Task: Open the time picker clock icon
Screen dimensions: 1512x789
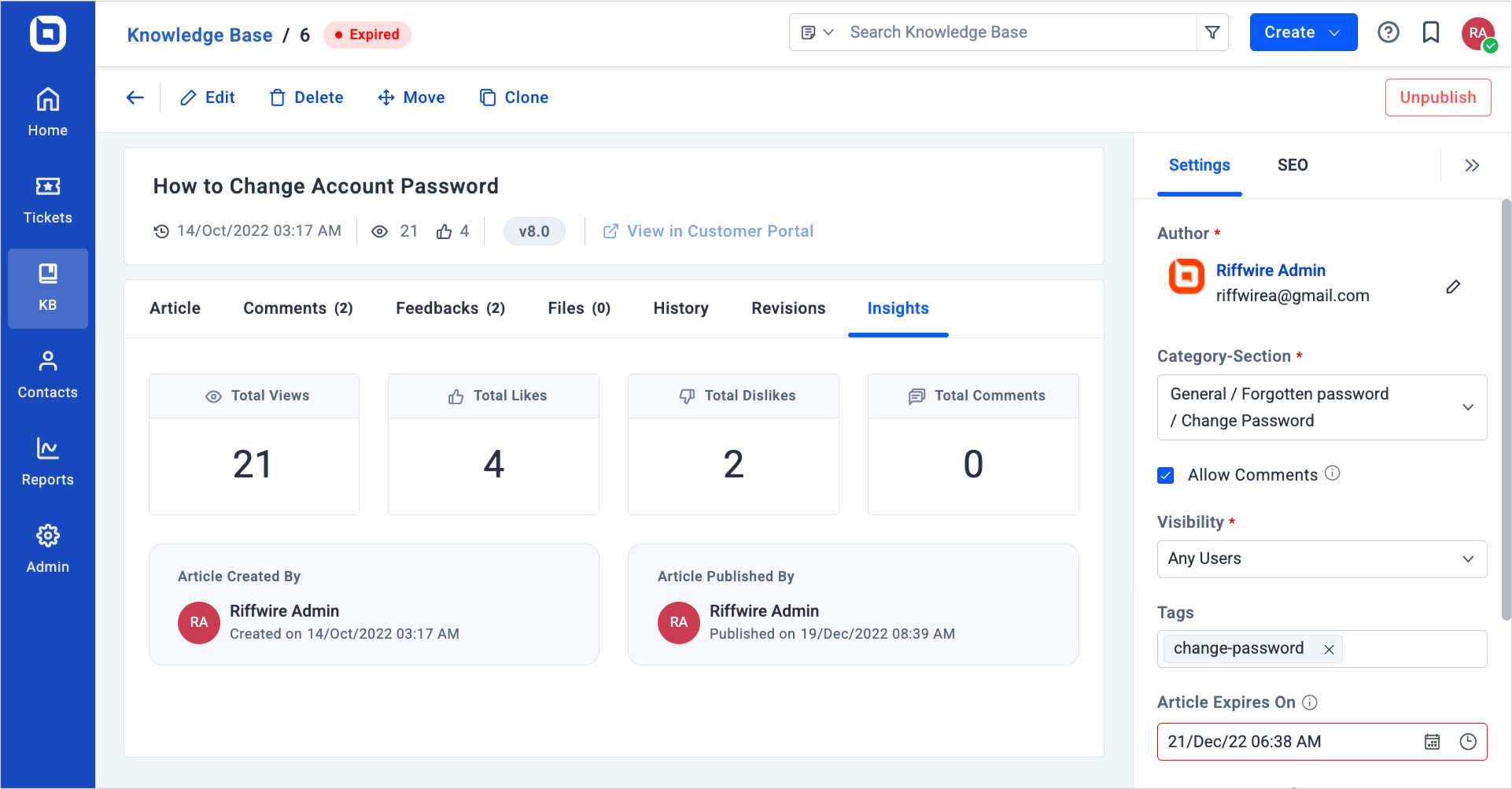Action: pyautogui.click(x=1468, y=742)
